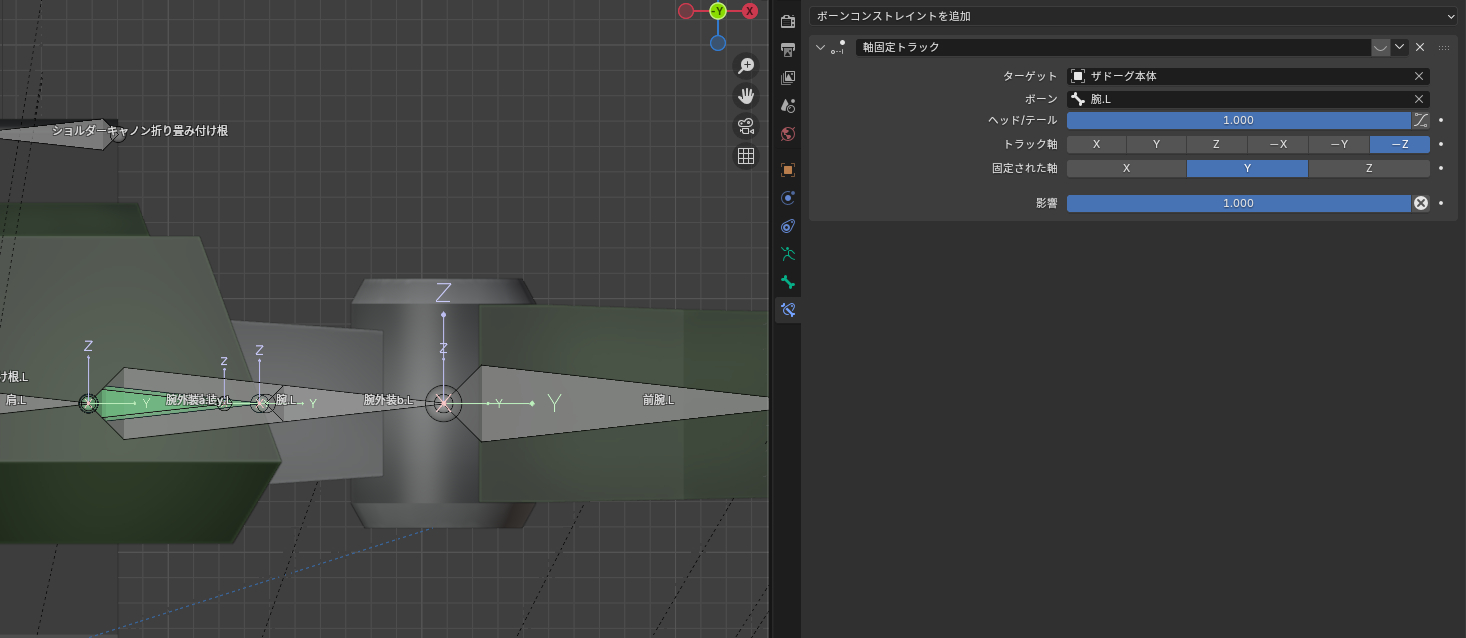Set track axis to -Y

click(x=1338, y=144)
